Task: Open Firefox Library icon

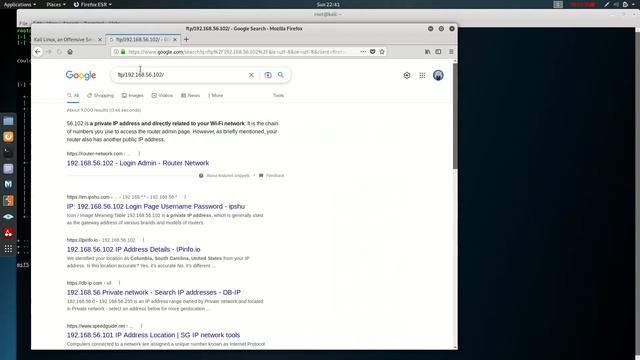Action: tap(427, 52)
